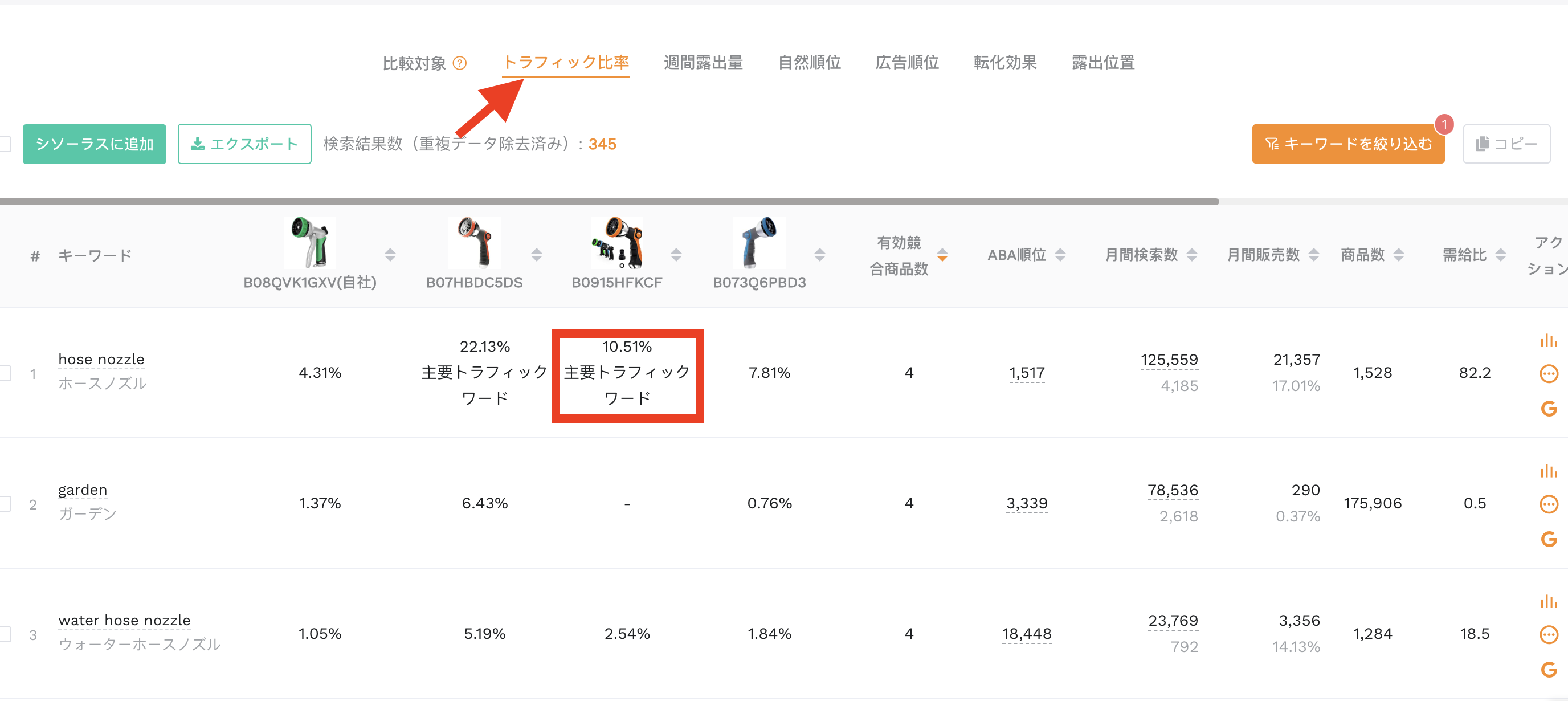The height and width of the screenshot is (701, 1568).
Task: Switch to the 広告順位 tab
Action: click(x=907, y=63)
